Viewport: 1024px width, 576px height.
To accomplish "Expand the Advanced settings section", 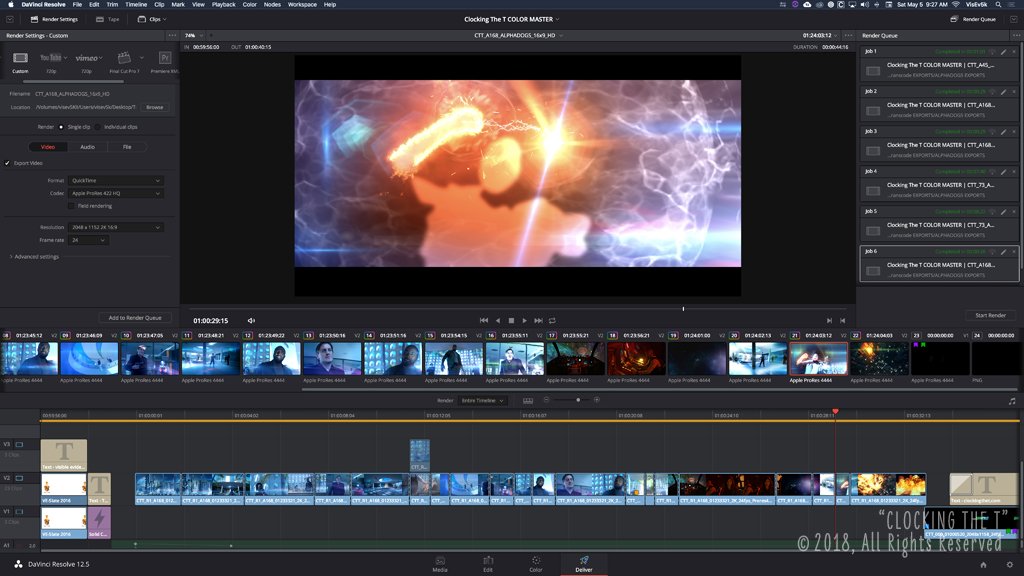I will click(x=34, y=257).
